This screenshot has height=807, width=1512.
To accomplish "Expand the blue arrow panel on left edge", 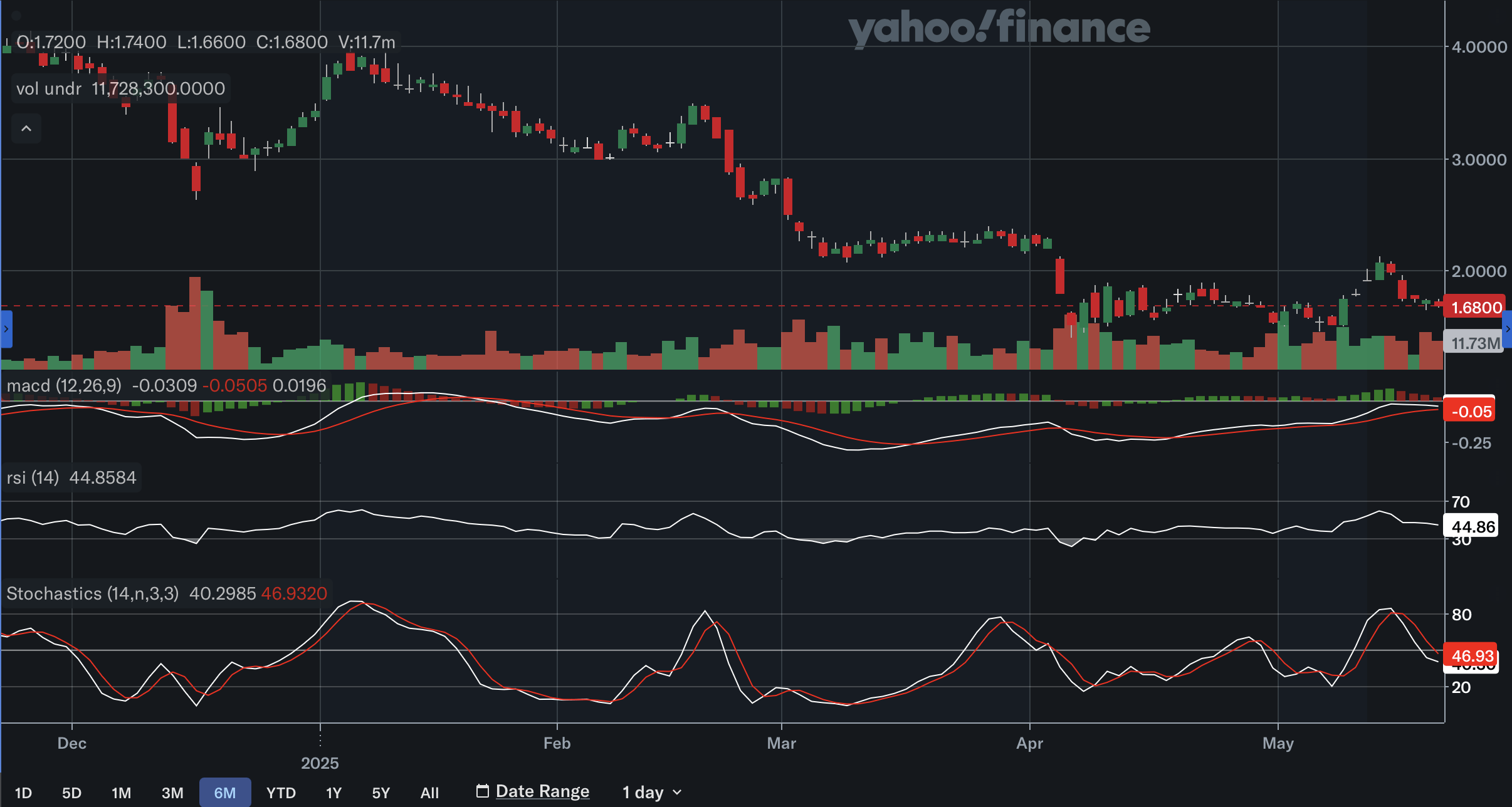I will (x=5, y=329).
